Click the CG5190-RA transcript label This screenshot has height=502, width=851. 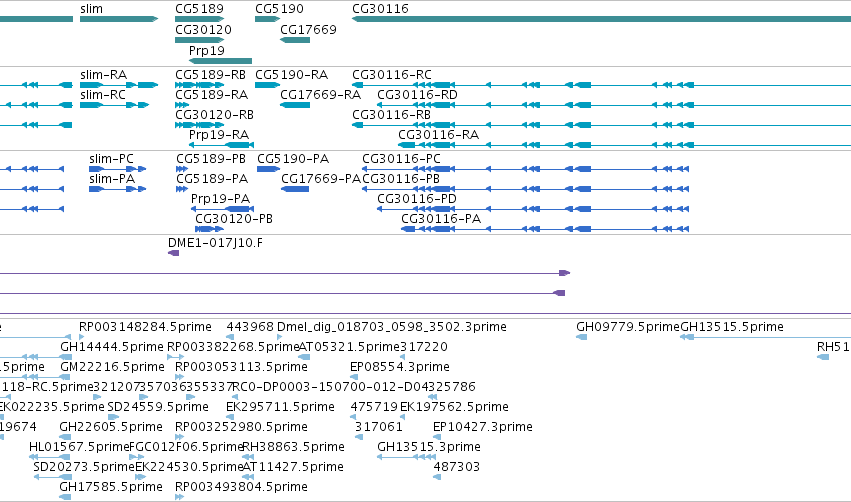click(x=291, y=74)
